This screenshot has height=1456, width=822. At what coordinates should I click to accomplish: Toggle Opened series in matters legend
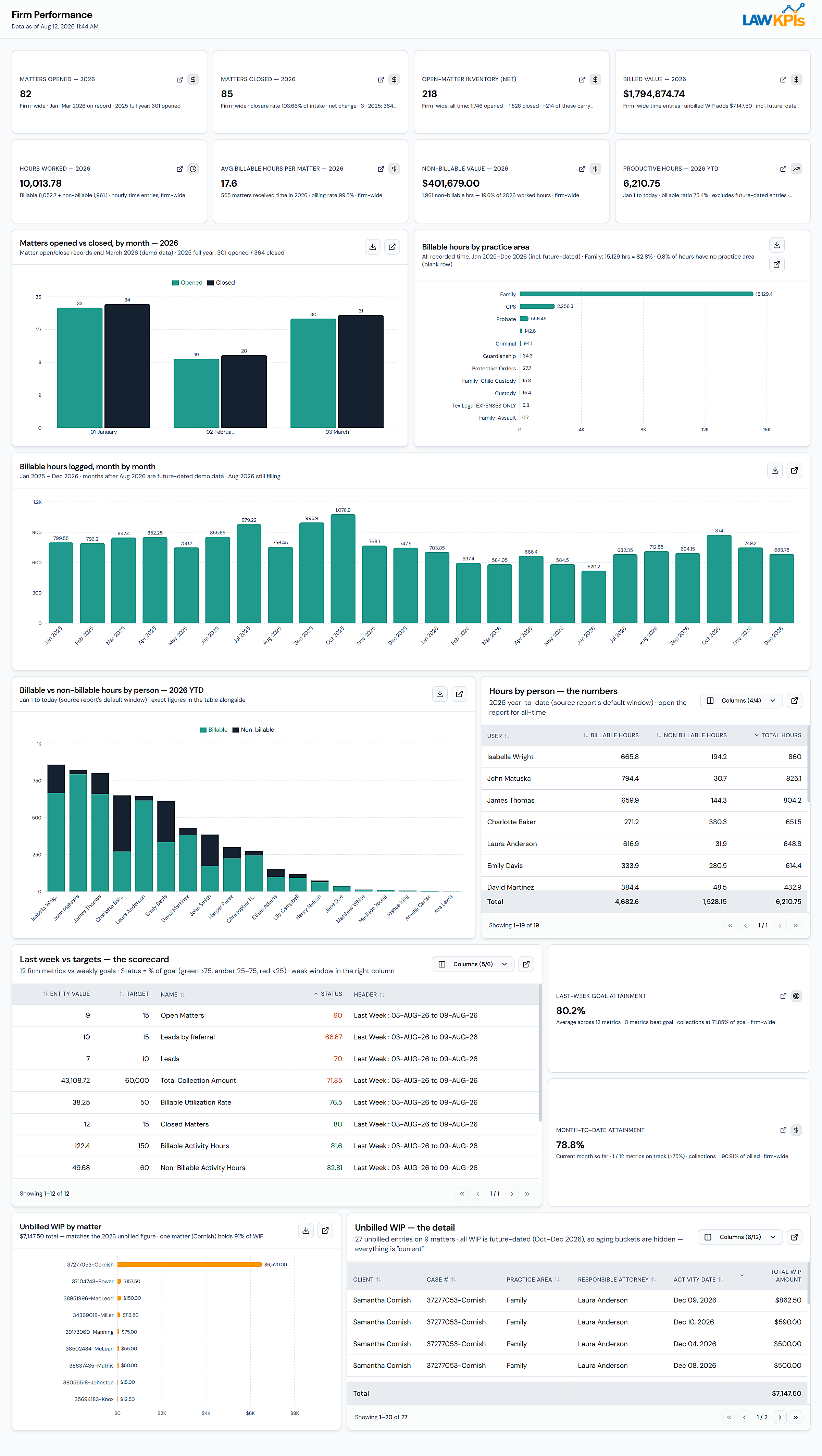pos(187,283)
